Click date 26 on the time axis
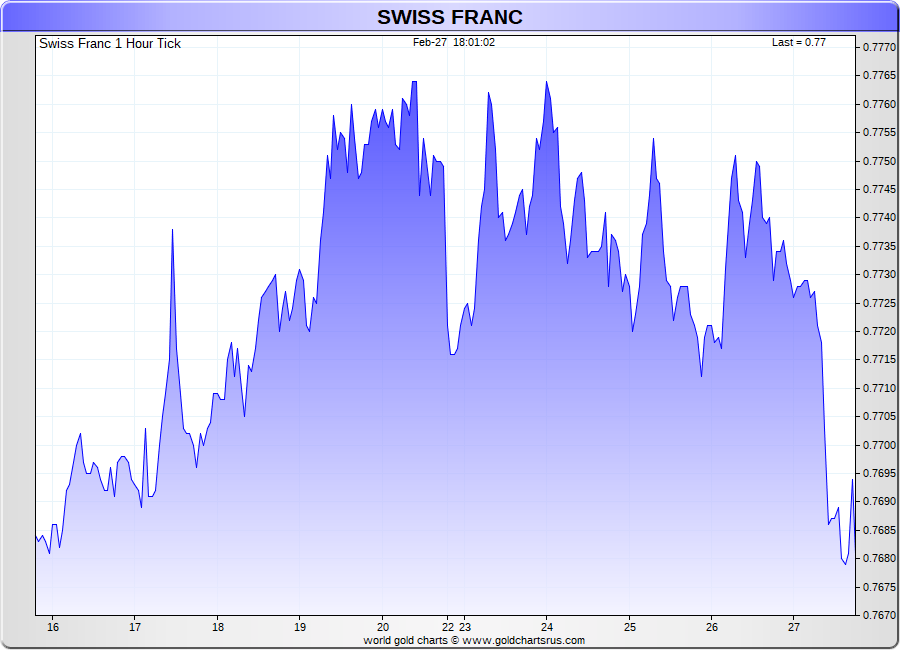Screen dimensions: 900x650 [x=711, y=627]
